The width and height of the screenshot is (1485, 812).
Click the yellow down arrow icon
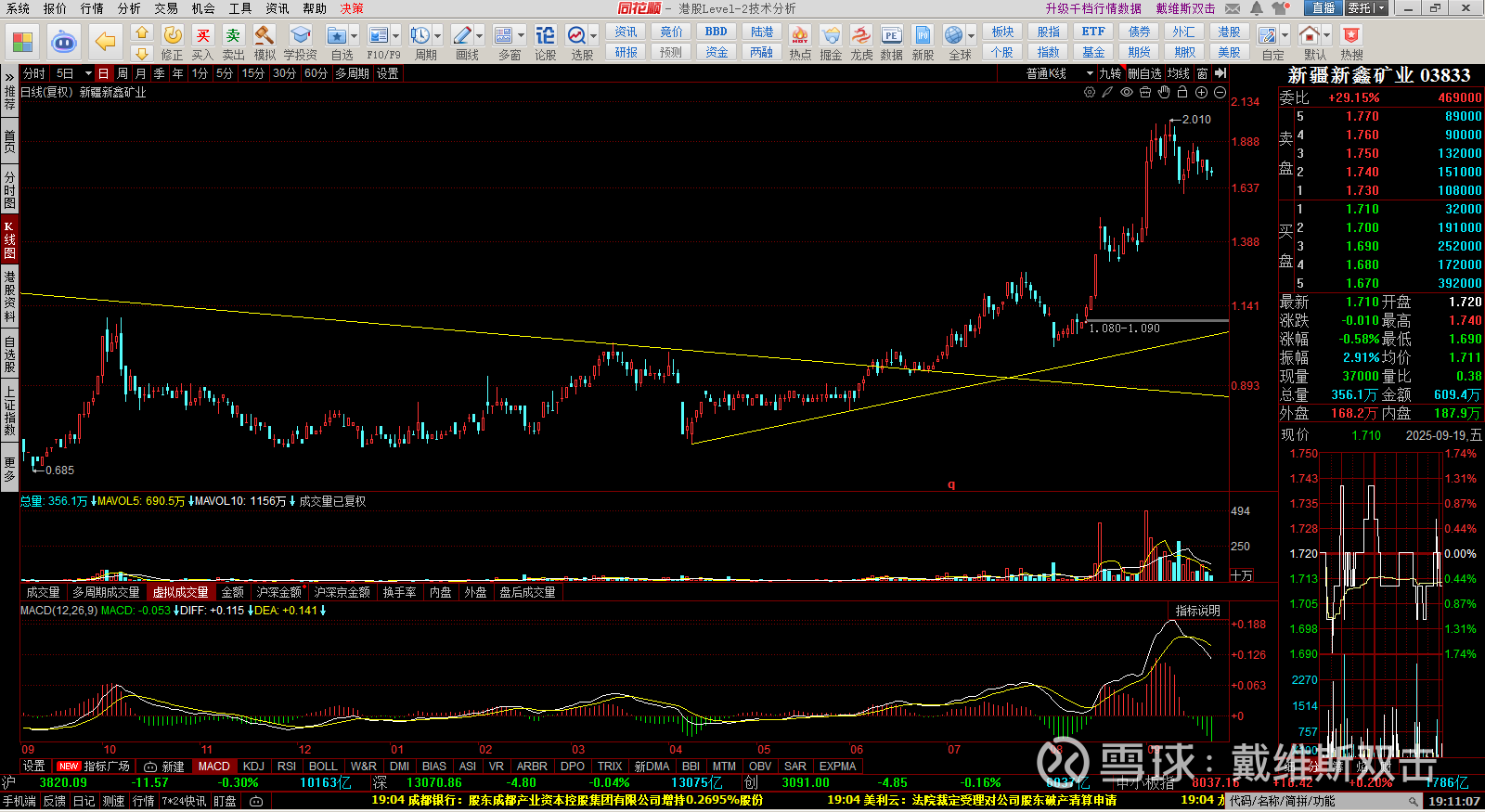142,54
